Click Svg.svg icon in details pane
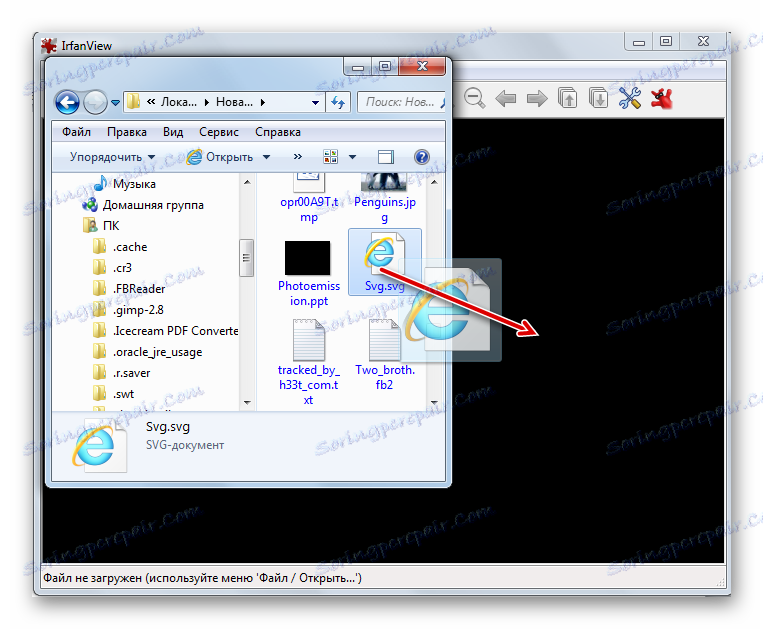This screenshot has width=763, height=629. [x=99, y=446]
